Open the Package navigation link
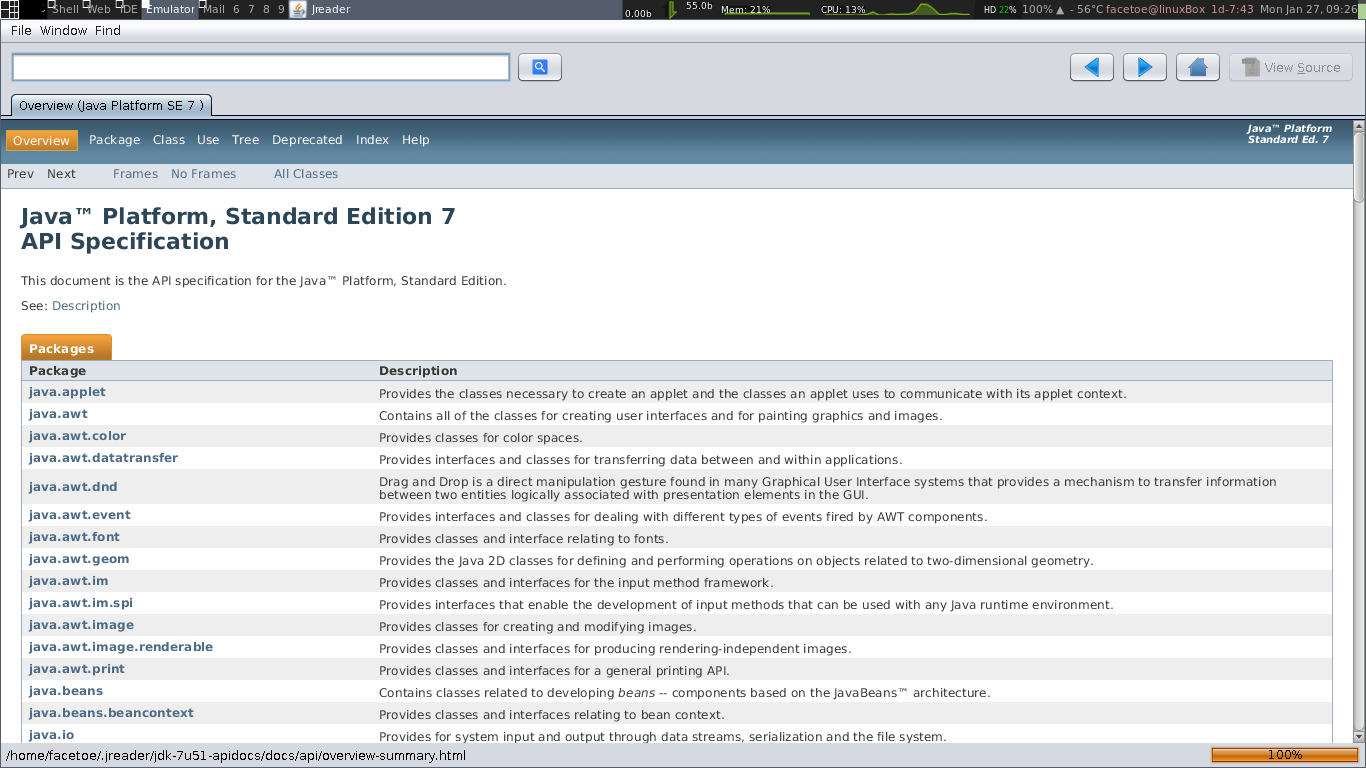1366x768 pixels. [114, 140]
